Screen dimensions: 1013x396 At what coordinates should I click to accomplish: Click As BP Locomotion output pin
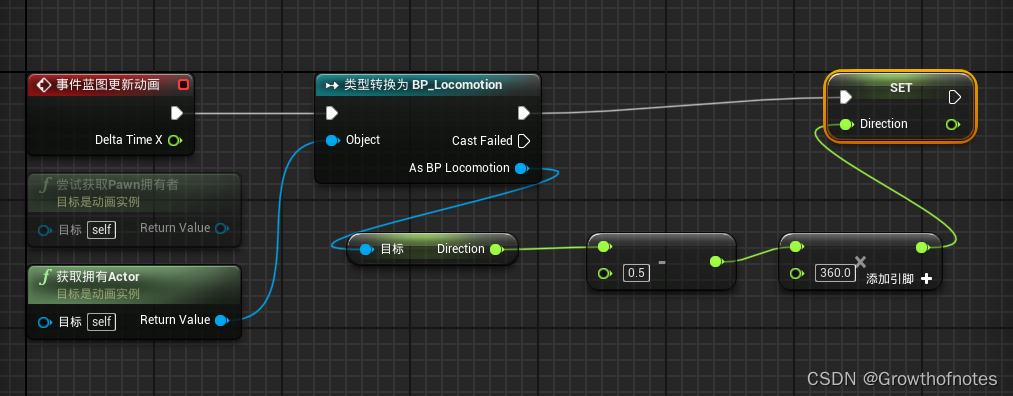click(521, 168)
